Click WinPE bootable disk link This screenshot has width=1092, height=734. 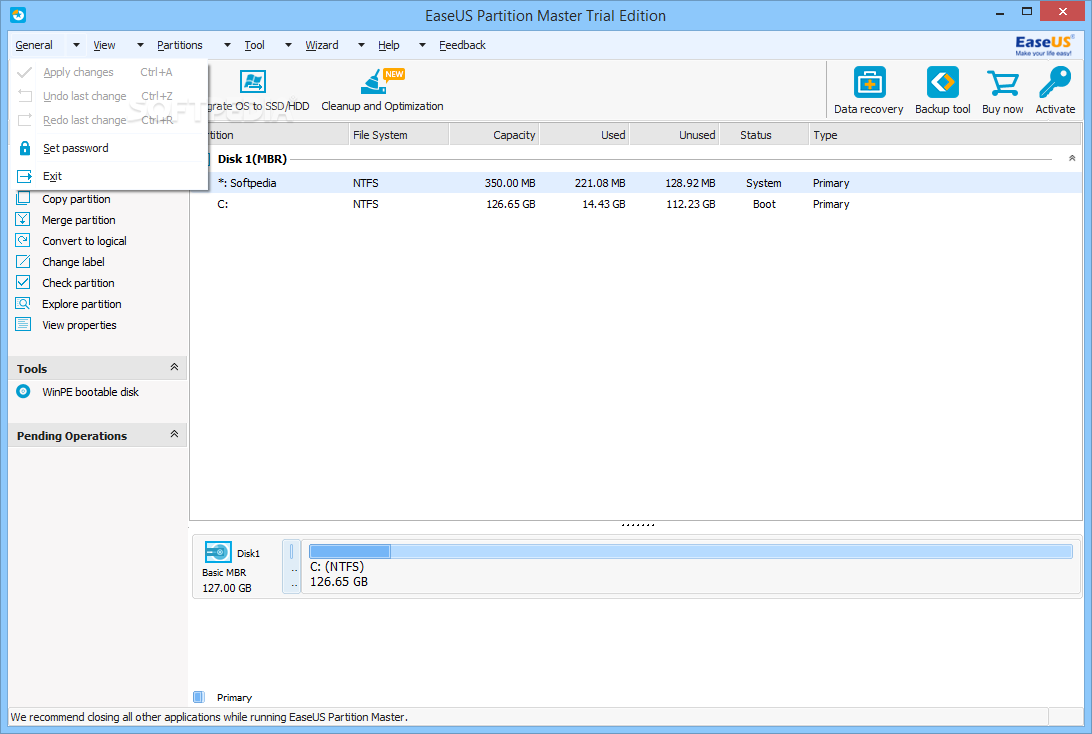(x=91, y=392)
